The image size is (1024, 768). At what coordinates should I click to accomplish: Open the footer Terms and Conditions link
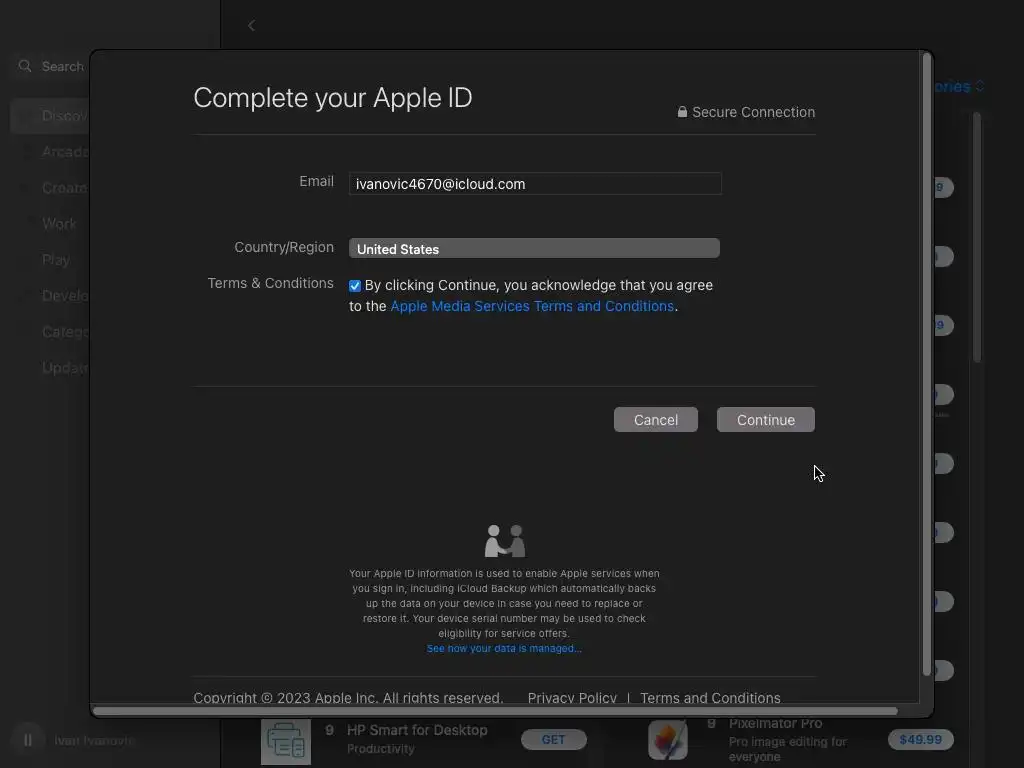coord(710,697)
